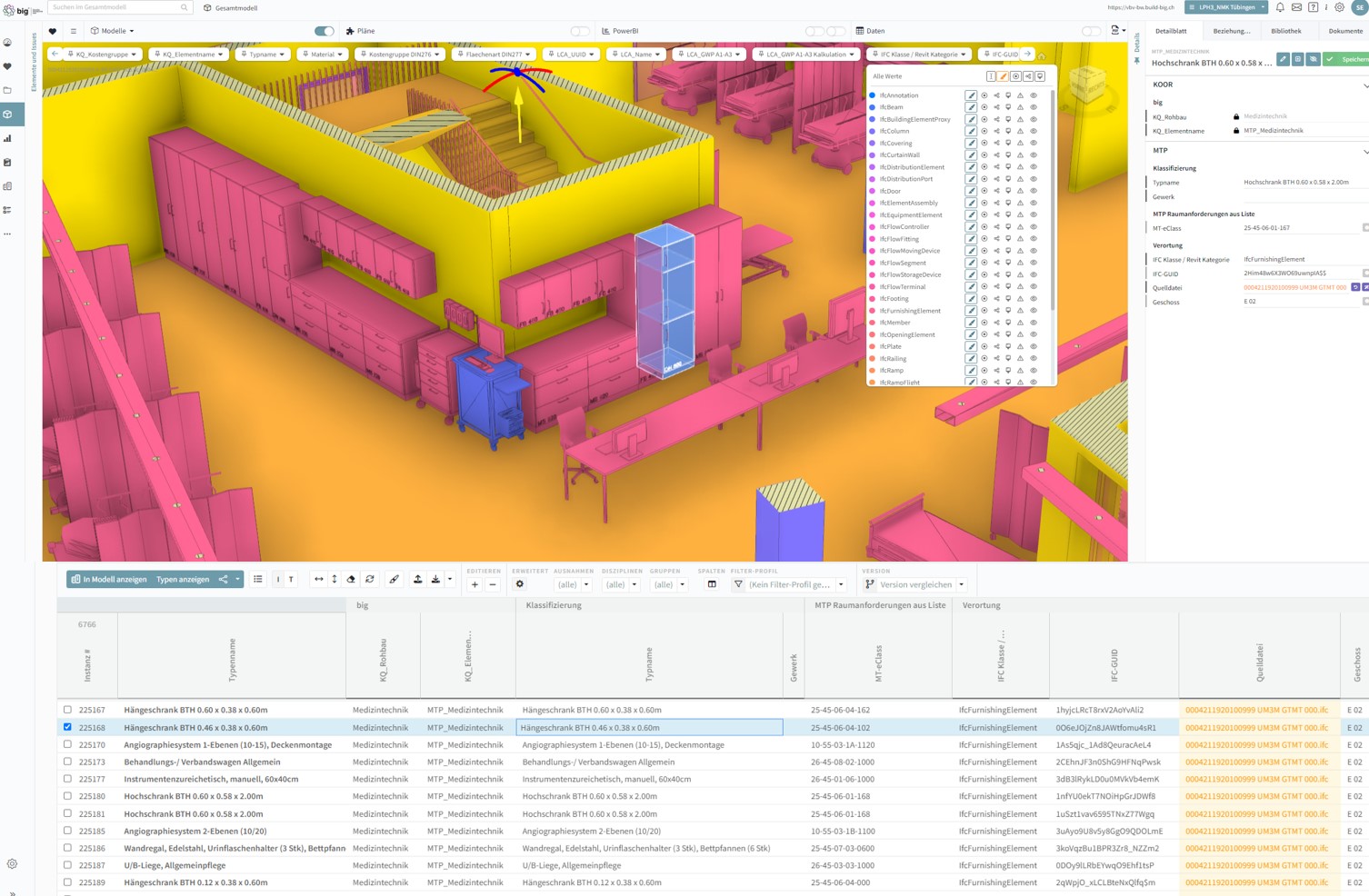The width and height of the screenshot is (1369, 896).
Task: Click the navigation view cube in 3D viewer
Action: 1087,86
